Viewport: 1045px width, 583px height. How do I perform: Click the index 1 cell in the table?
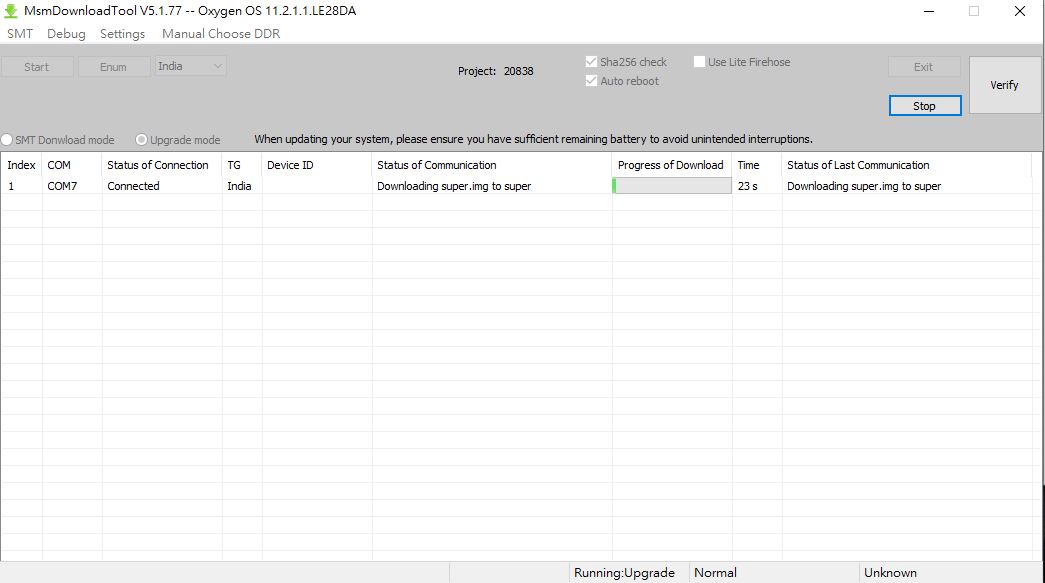pos(21,186)
